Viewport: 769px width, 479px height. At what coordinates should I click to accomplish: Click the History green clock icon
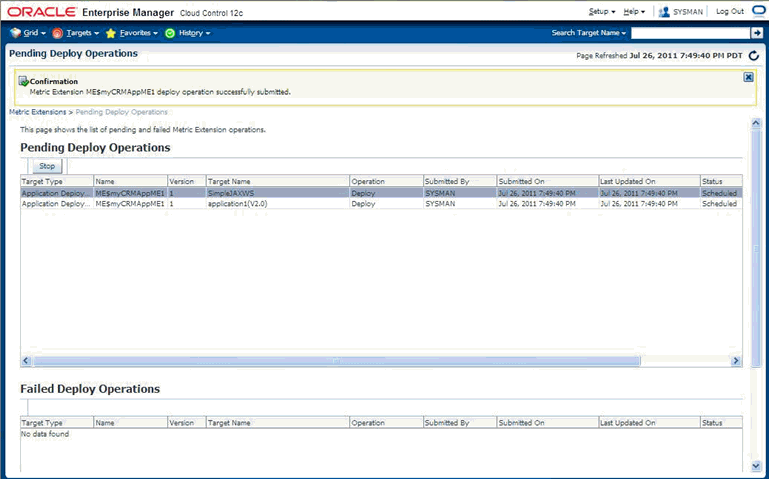170,33
